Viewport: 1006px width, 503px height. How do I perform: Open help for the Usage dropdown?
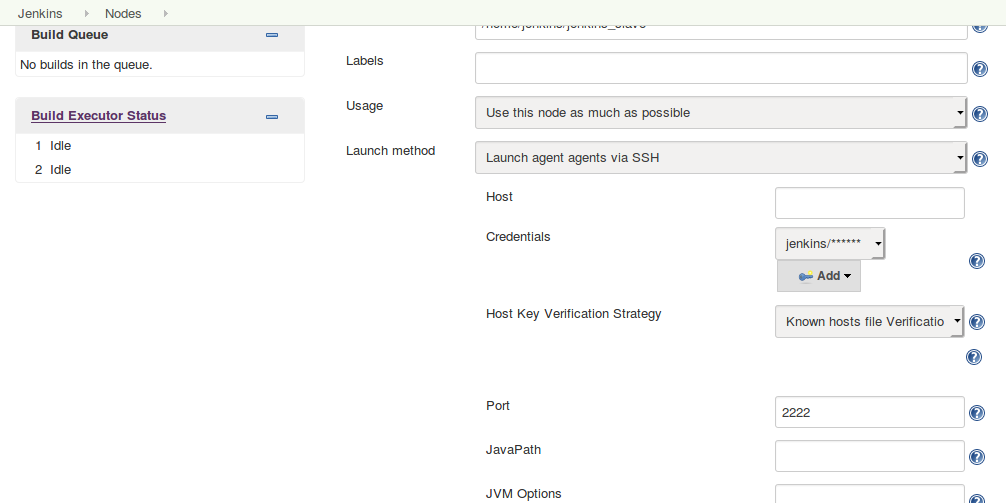coord(980,114)
